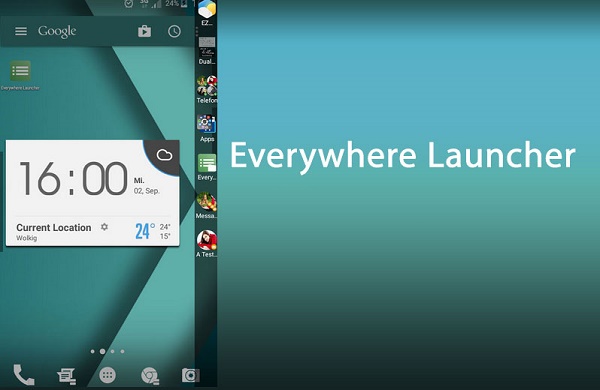Open the clock history icon
Image resolution: width=600 pixels, height=390 pixels.
click(x=174, y=31)
